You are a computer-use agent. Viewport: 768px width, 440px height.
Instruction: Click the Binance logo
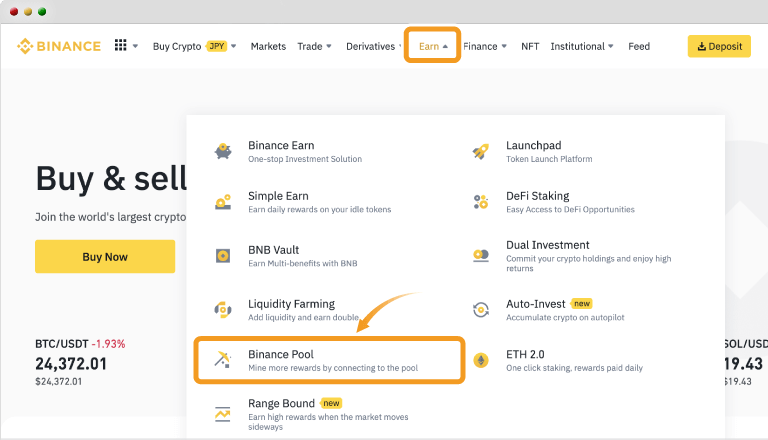(x=59, y=46)
